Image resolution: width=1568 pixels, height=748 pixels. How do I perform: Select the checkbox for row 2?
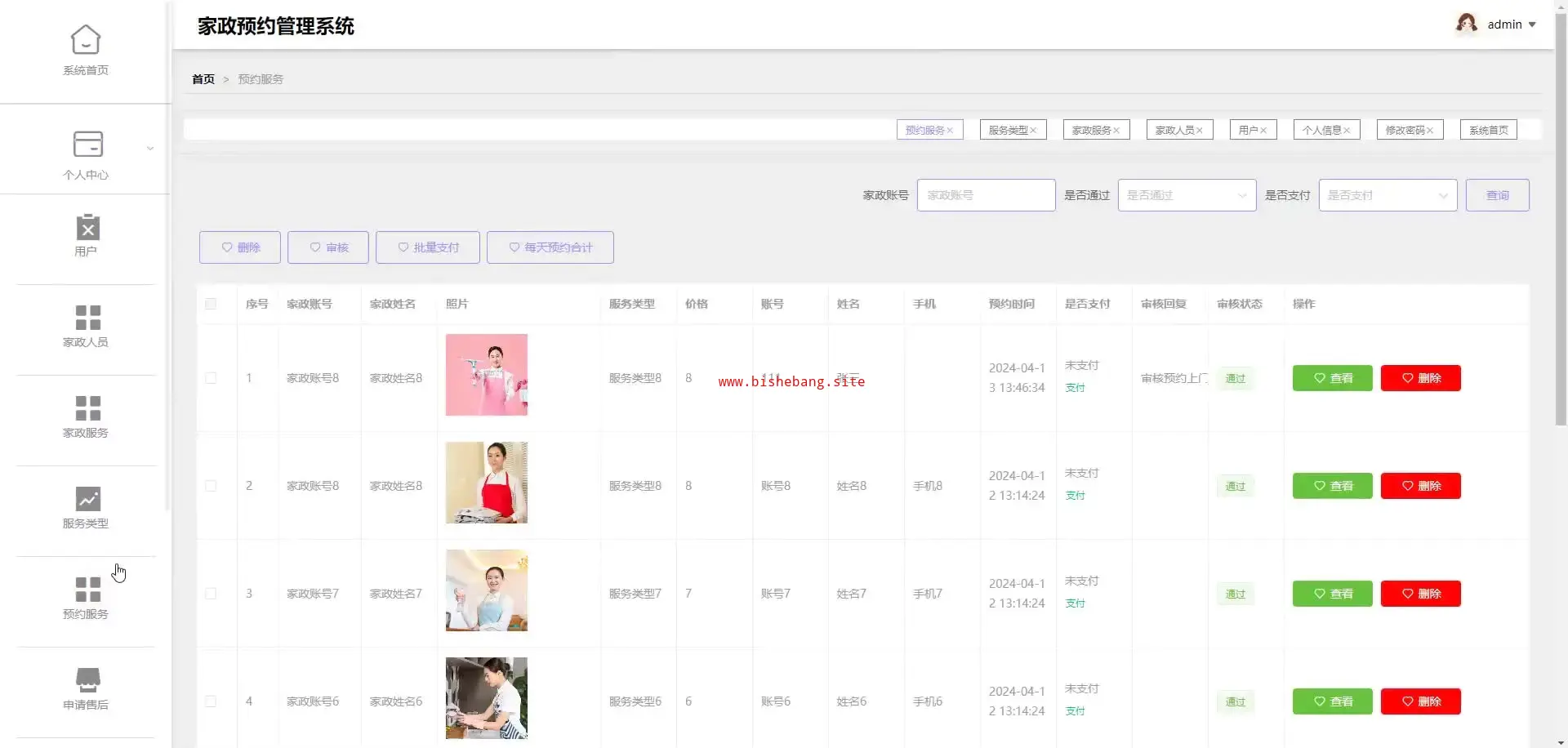click(x=211, y=486)
